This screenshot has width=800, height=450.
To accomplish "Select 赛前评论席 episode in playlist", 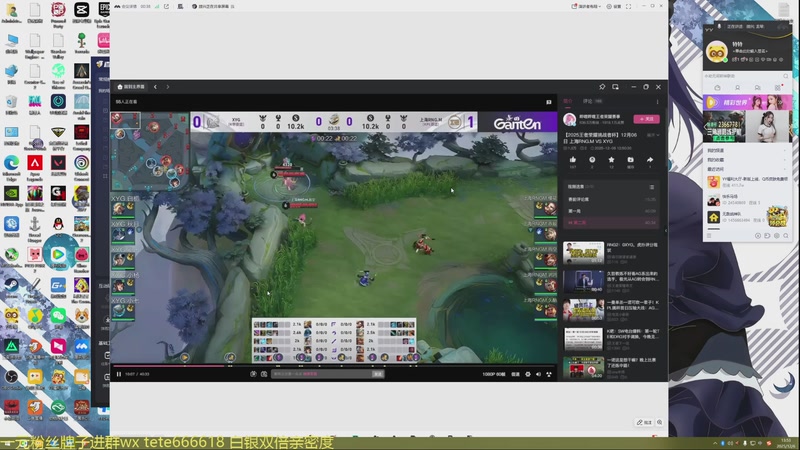I will tap(611, 199).
